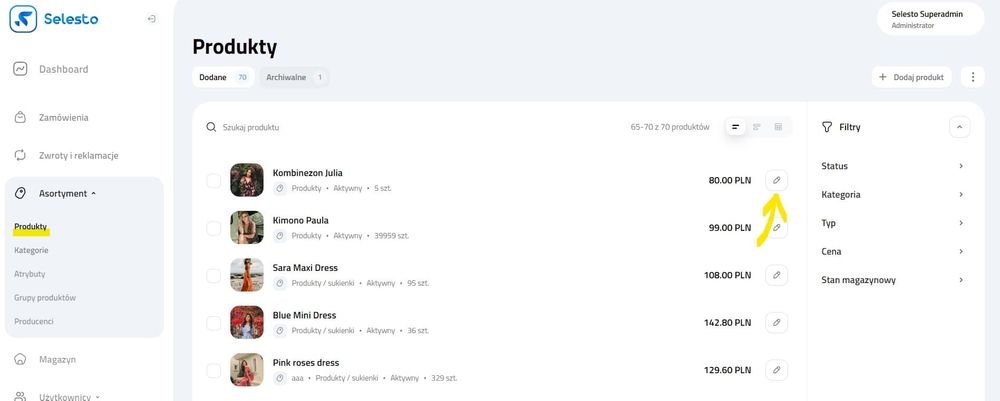
Task: Open the Dashboard section
Action: click(64, 69)
